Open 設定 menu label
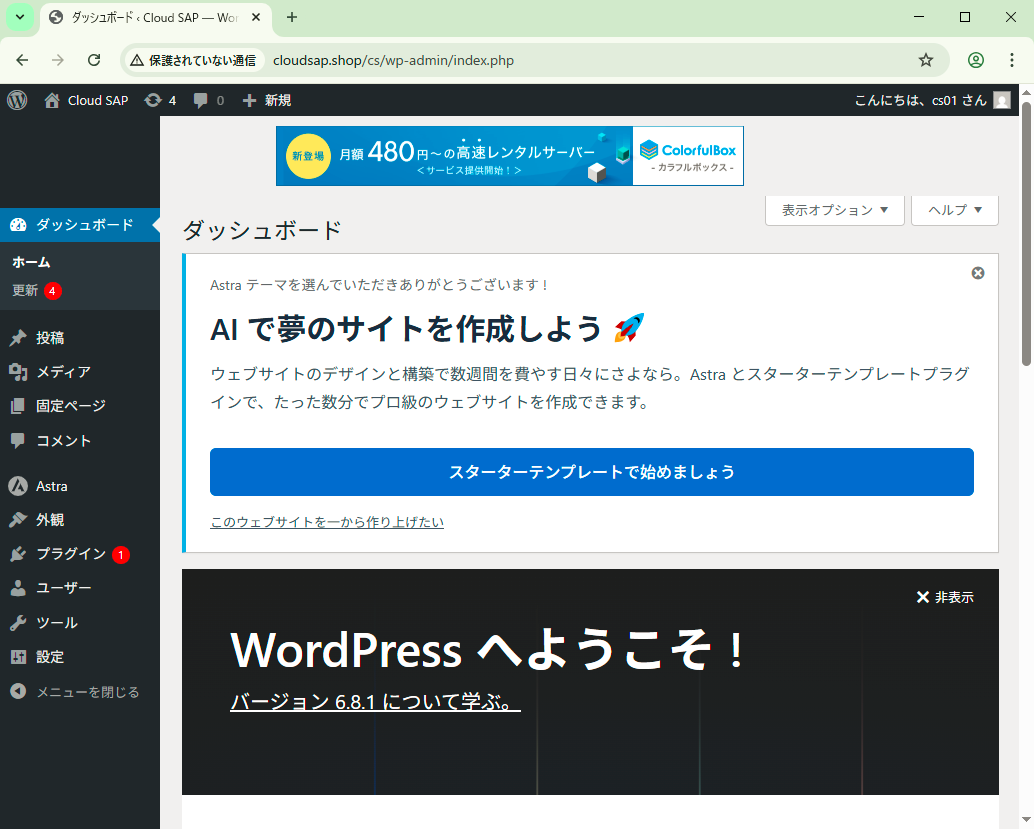Image resolution: width=1034 pixels, height=829 pixels. [x=50, y=657]
